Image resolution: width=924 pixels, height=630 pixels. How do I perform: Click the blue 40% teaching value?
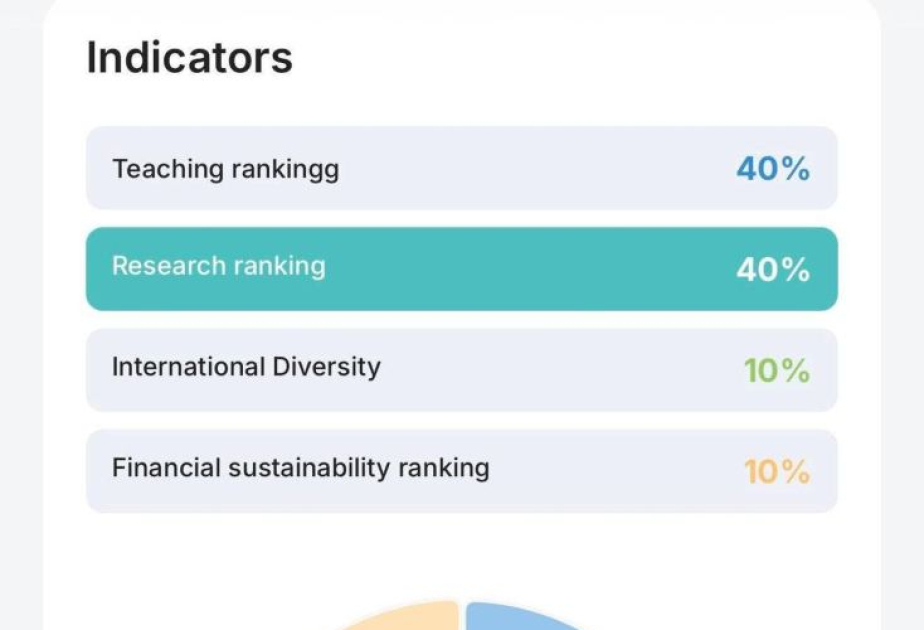coord(773,169)
